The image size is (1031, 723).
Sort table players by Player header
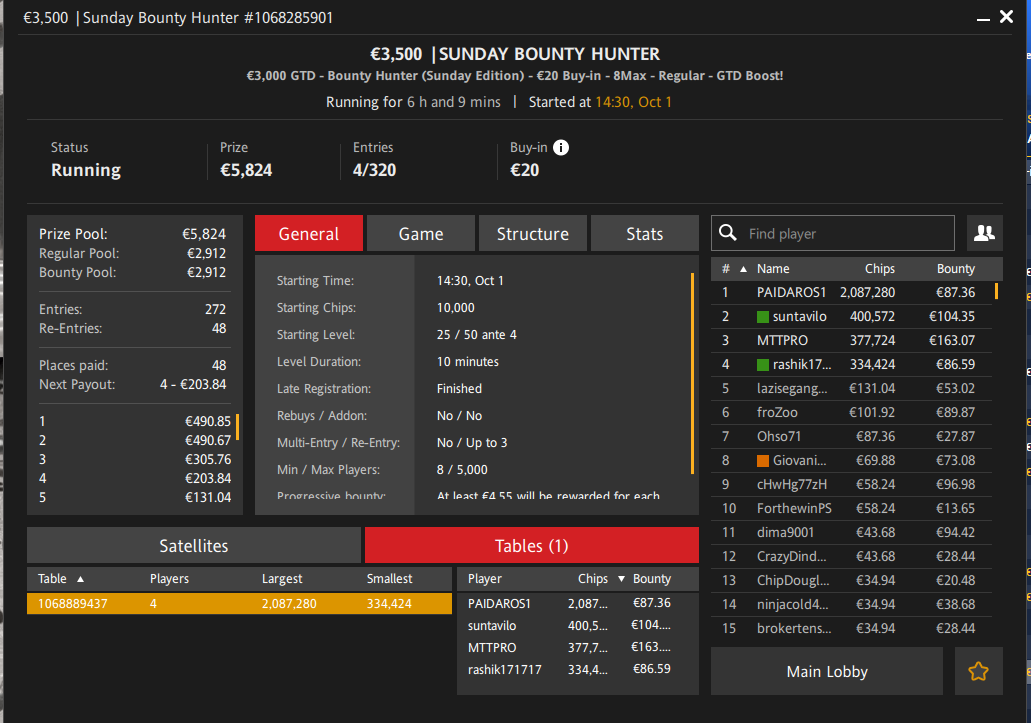(485, 578)
